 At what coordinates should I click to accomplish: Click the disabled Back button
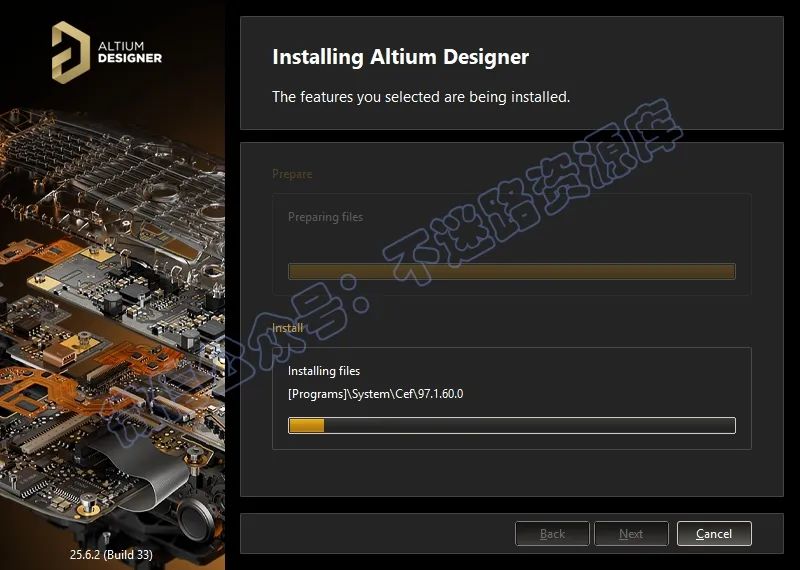pyautogui.click(x=552, y=533)
